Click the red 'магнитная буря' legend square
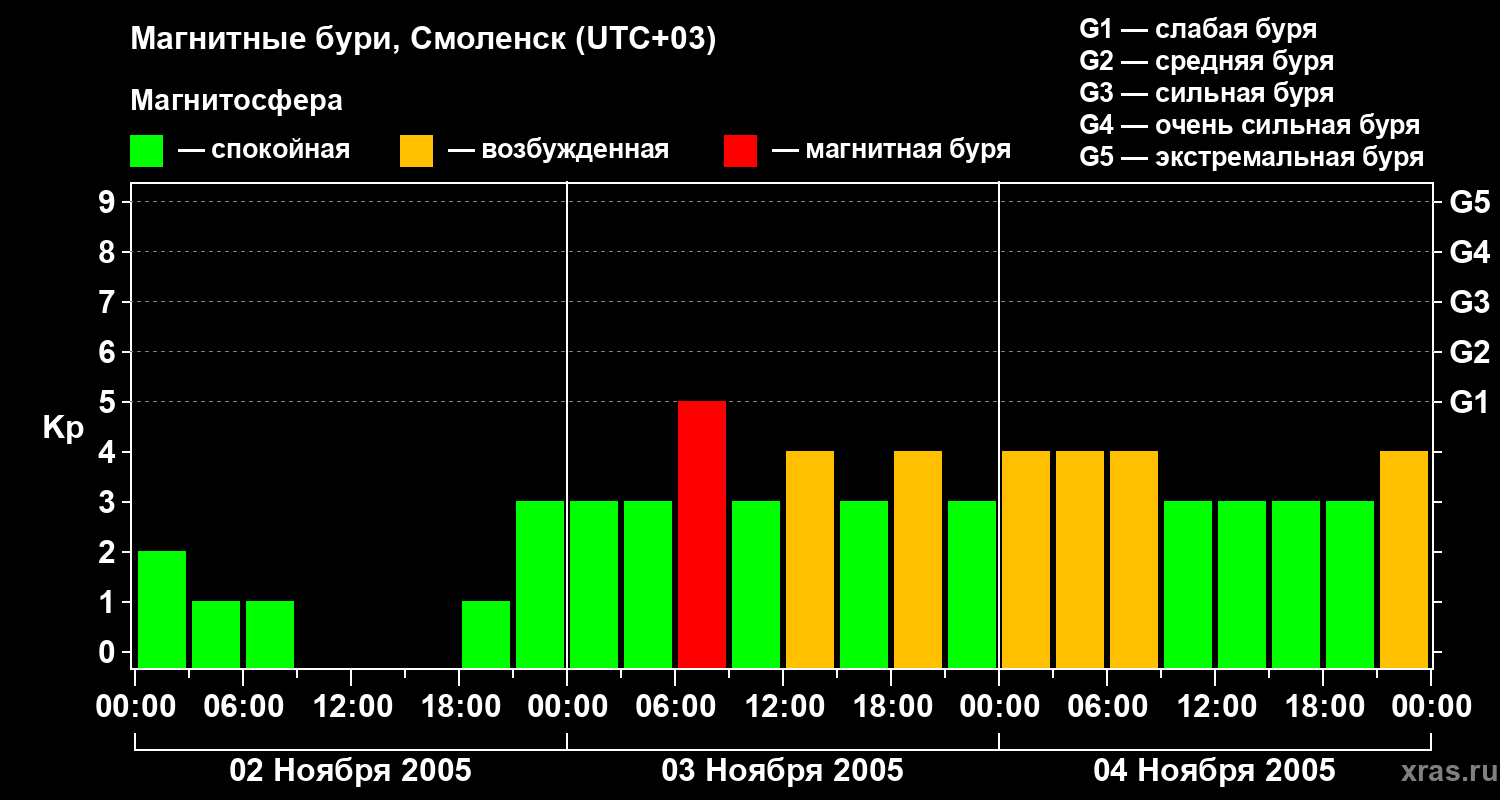The height and width of the screenshot is (800, 1500). (740, 151)
